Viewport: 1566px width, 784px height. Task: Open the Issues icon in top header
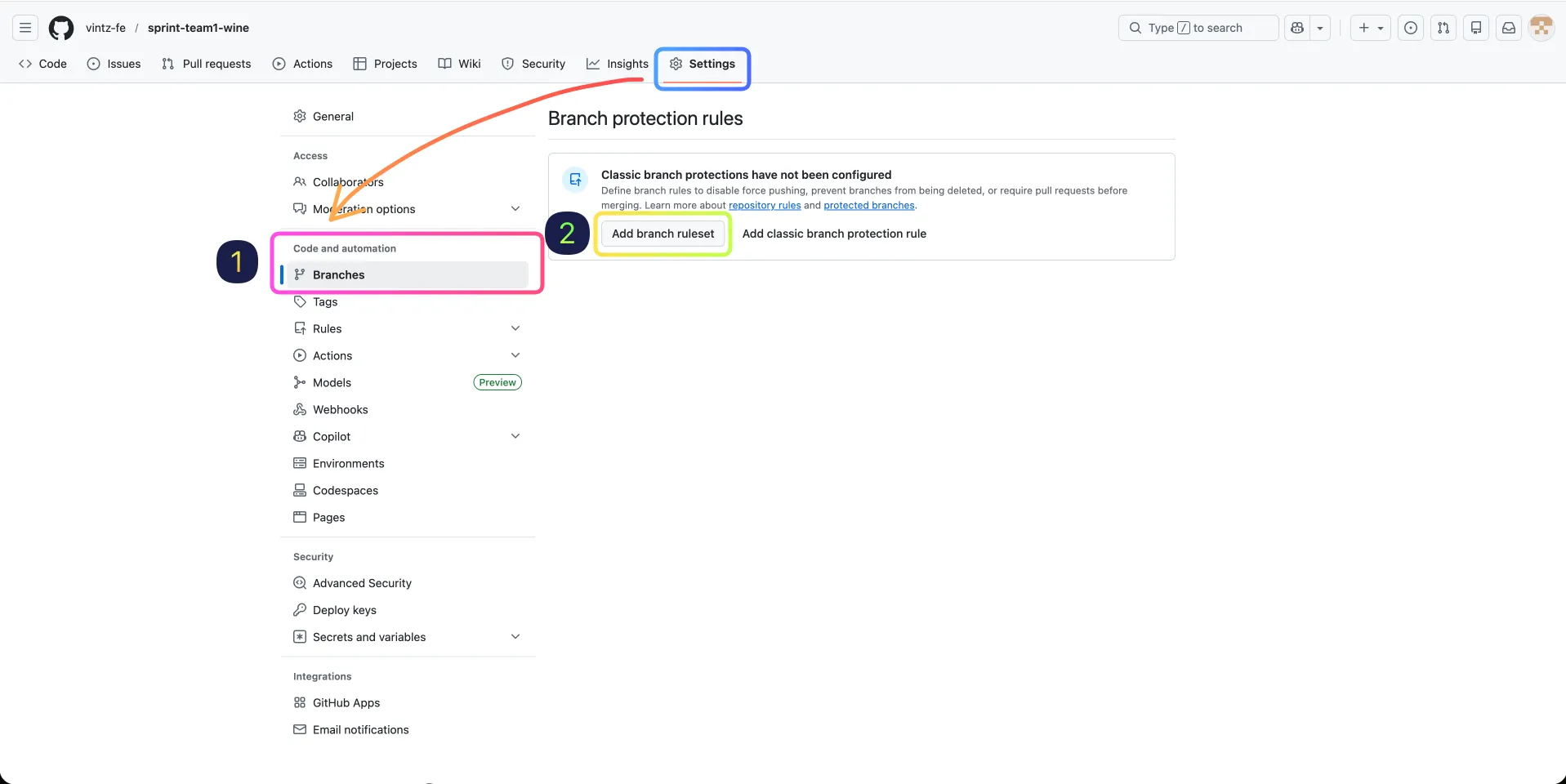(x=1411, y=28)
